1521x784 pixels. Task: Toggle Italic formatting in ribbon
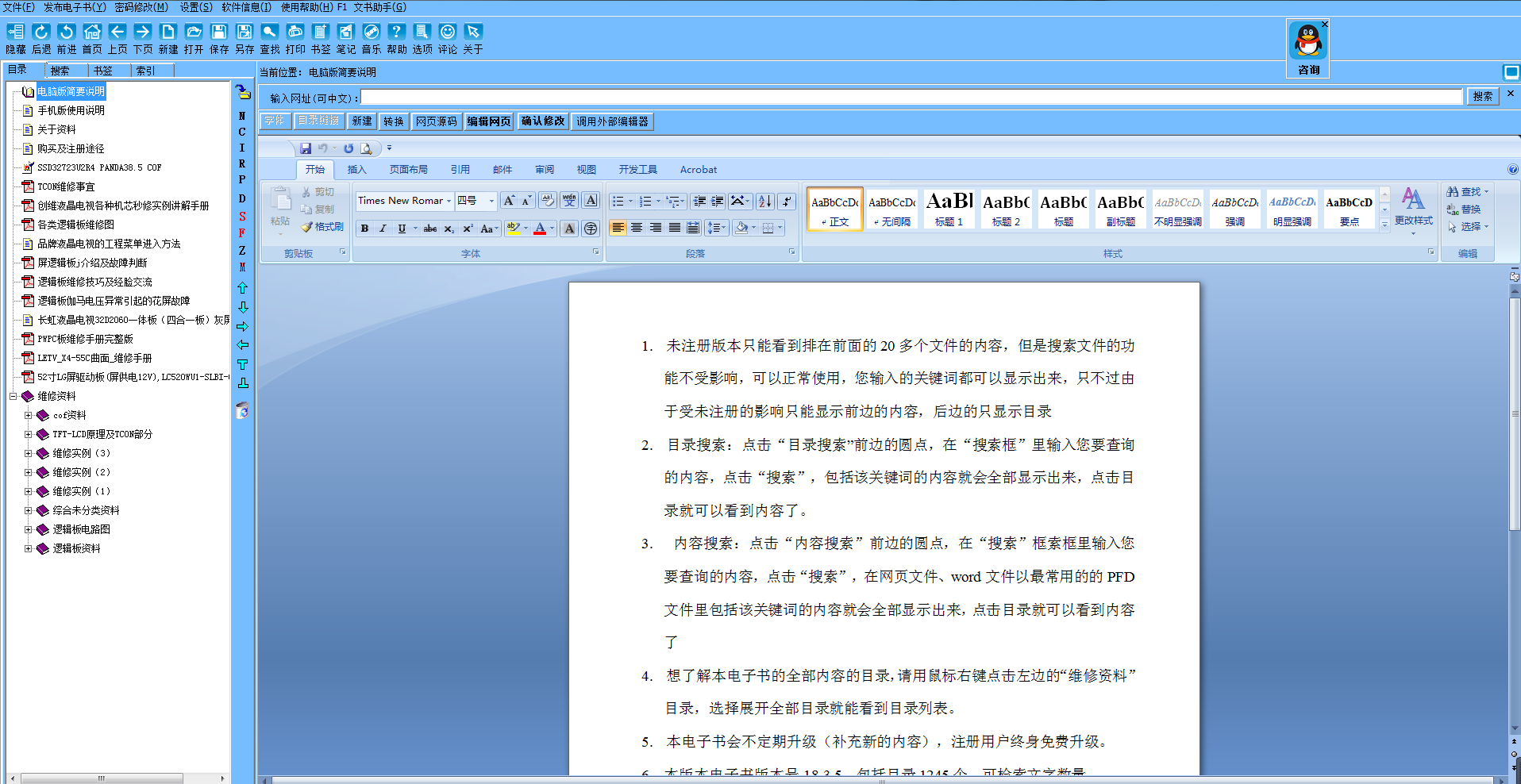click(383, 229)
